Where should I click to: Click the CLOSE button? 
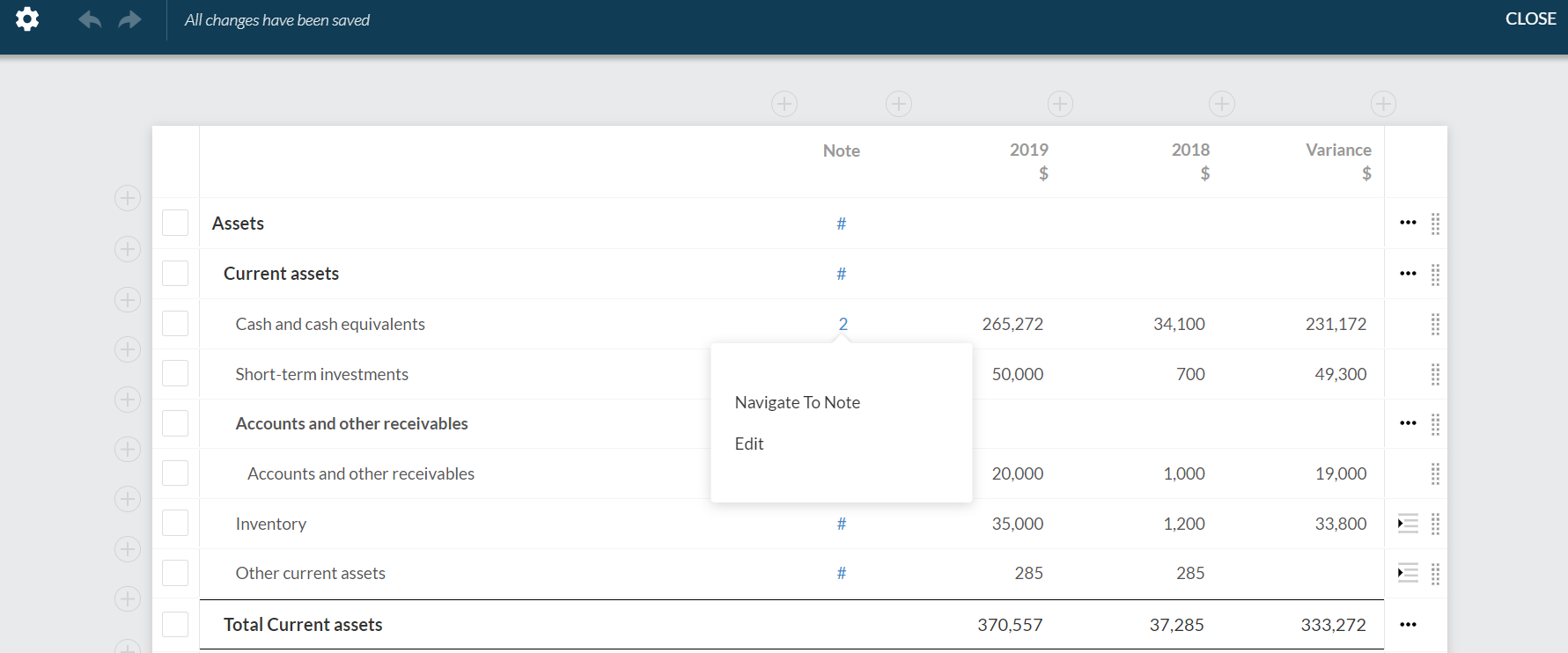click(x=1530, y=19)
